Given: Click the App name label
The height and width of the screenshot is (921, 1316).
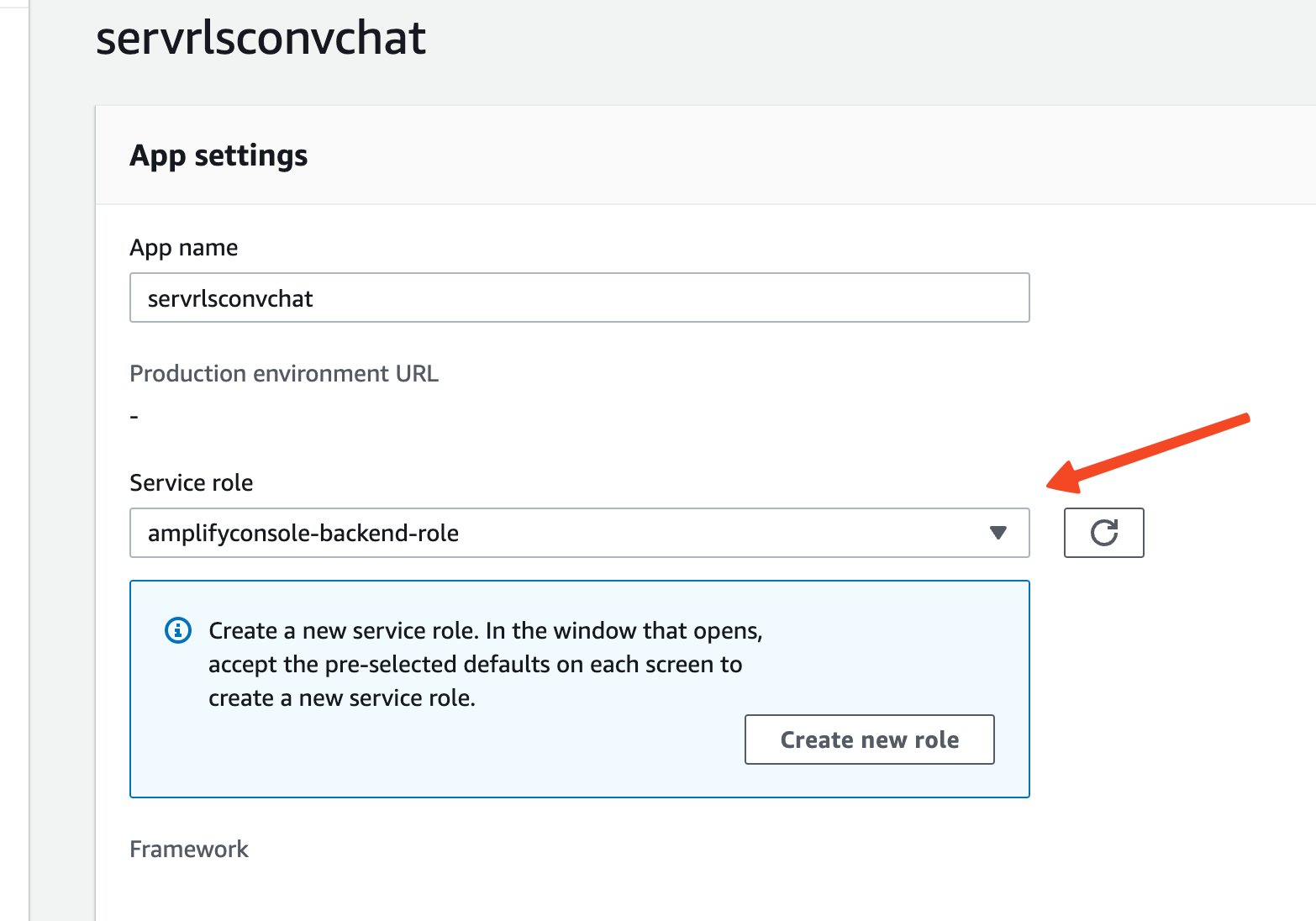Looking at the screenshot, I should 183,248.
